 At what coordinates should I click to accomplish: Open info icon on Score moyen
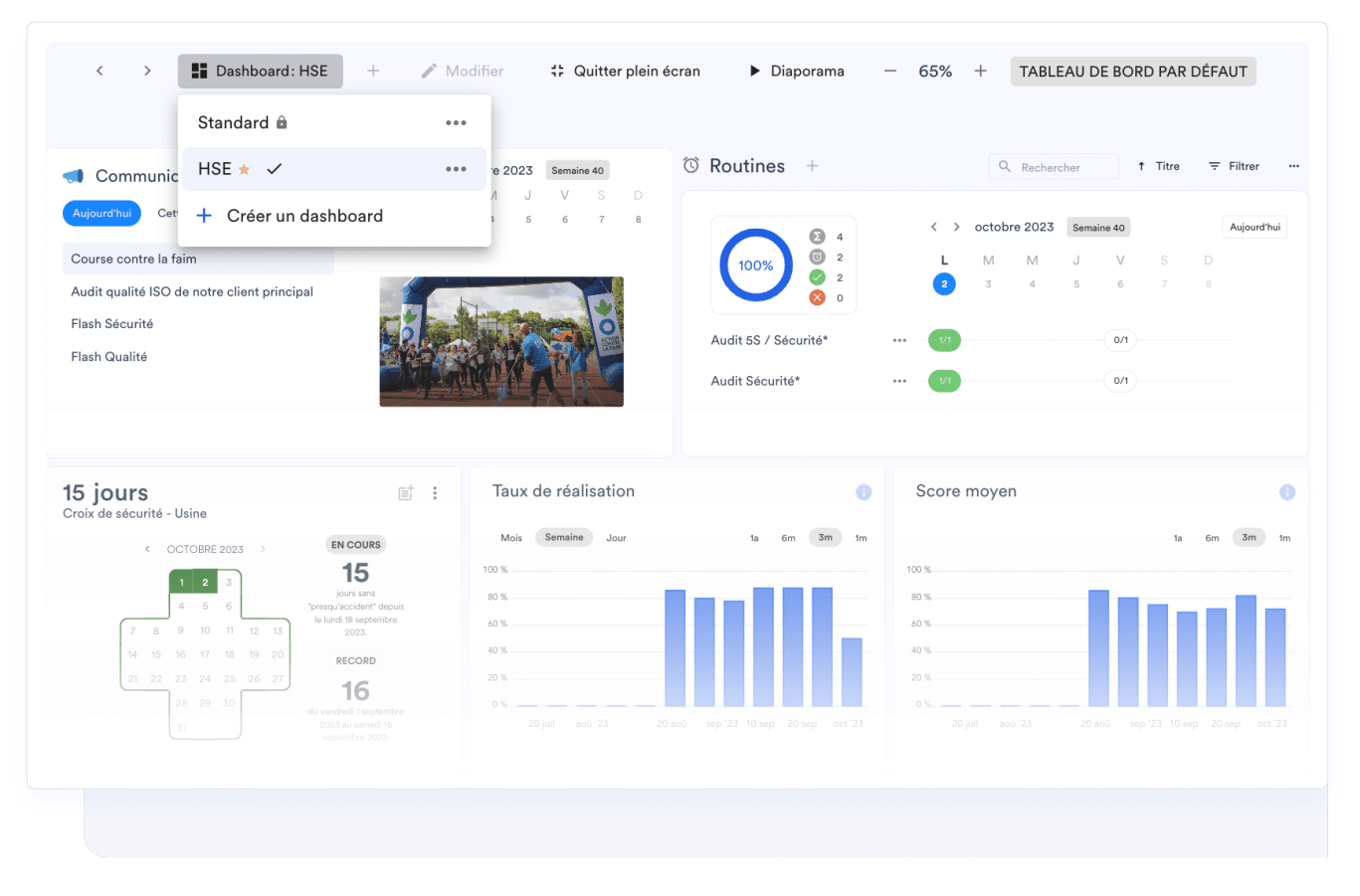(1286, 492)
